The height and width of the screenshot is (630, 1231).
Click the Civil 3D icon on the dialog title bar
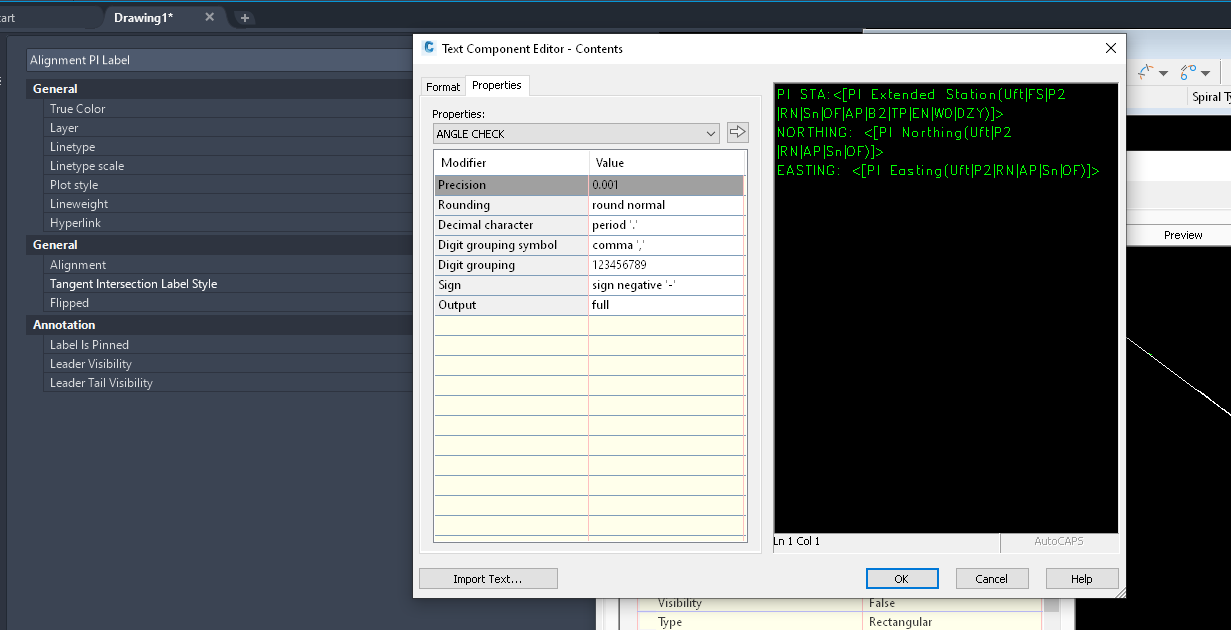429,48
